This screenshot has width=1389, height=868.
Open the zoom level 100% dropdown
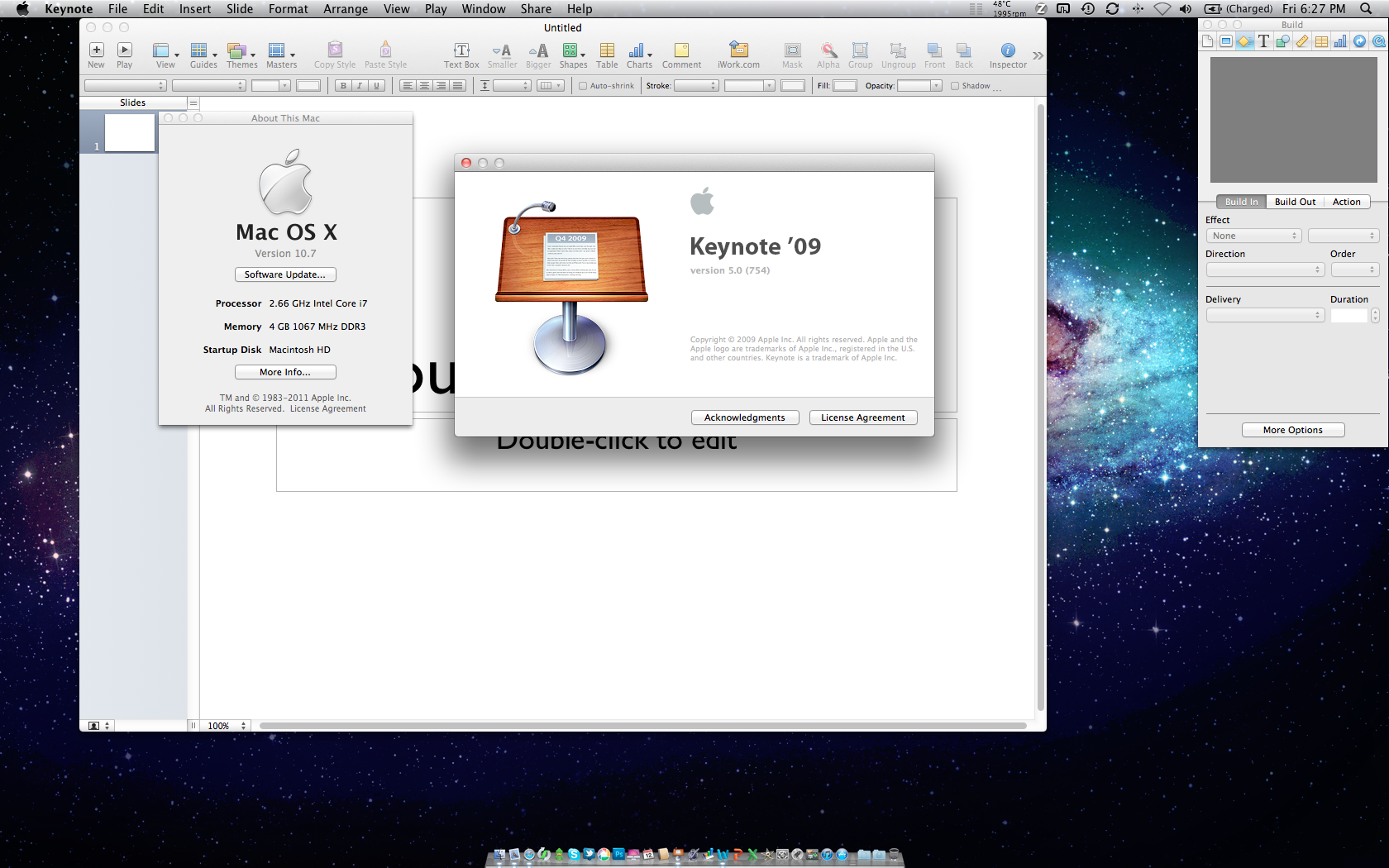226,726
